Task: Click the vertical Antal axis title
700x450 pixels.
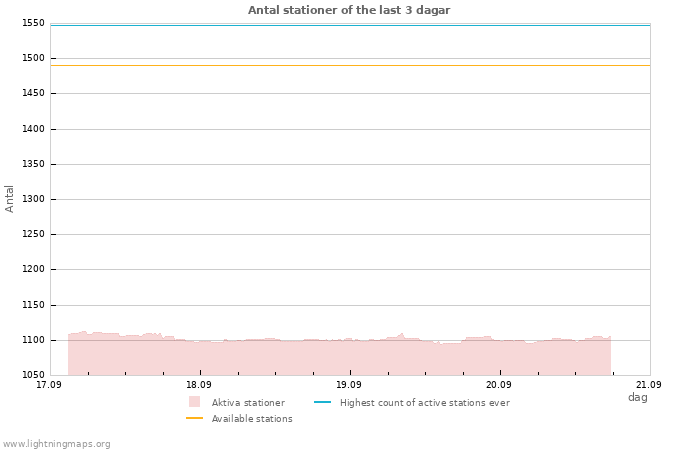Action: 9,199
